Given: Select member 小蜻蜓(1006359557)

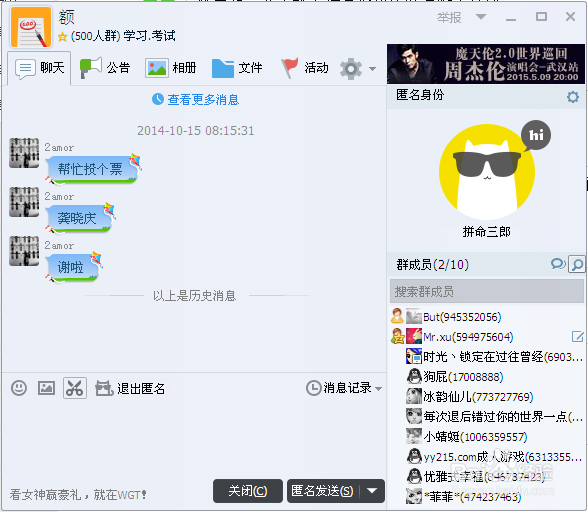Looking at the screenshot, I should (487, 437).
